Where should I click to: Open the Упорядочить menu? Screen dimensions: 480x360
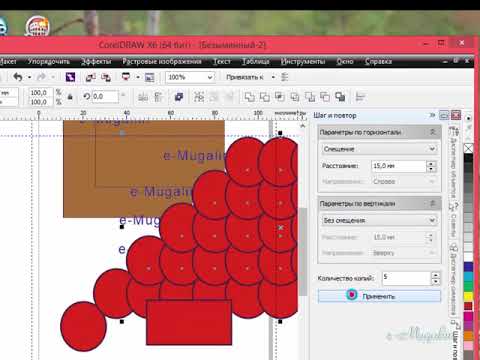tap(49, 61)
